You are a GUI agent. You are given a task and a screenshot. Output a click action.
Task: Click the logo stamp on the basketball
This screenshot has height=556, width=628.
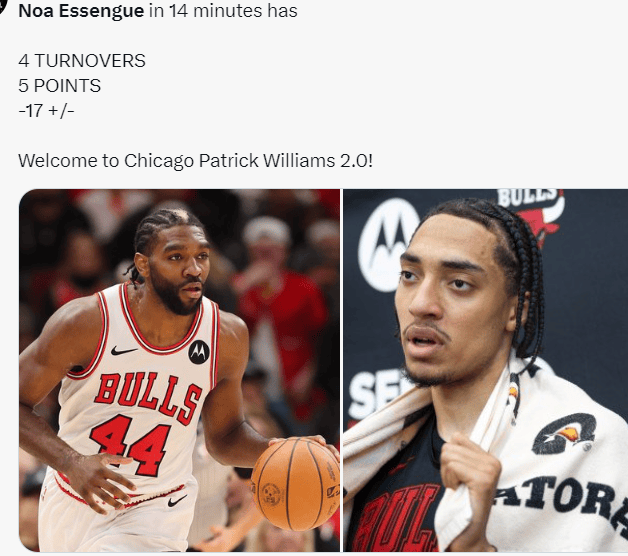tap(272, 494)
